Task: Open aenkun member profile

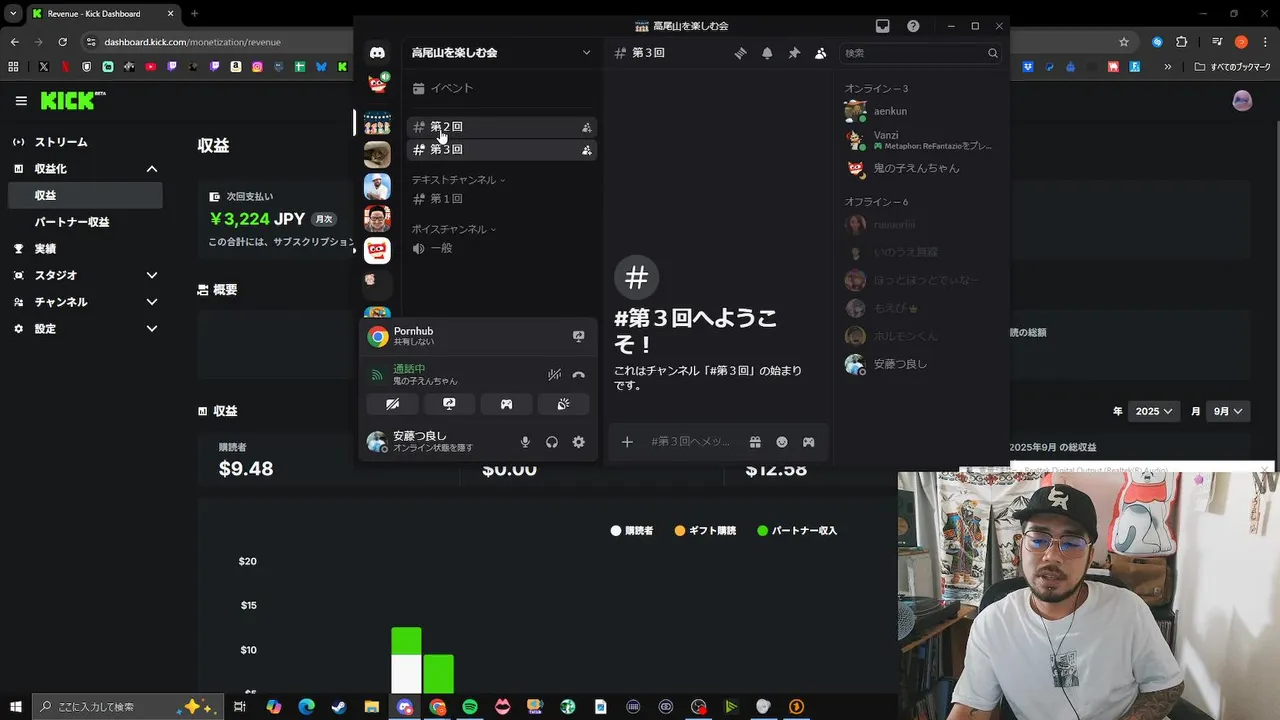Action: tap(921, 111)
